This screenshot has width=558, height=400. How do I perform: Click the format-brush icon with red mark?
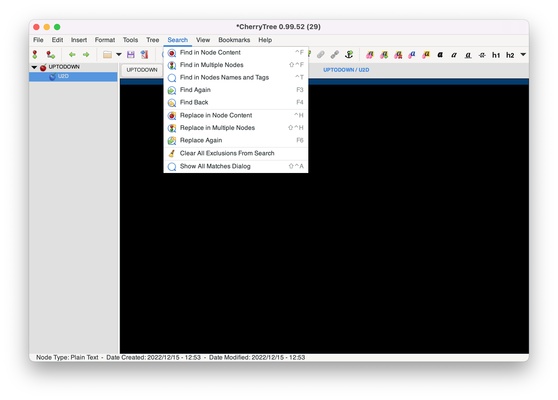(x=398, y=55)
